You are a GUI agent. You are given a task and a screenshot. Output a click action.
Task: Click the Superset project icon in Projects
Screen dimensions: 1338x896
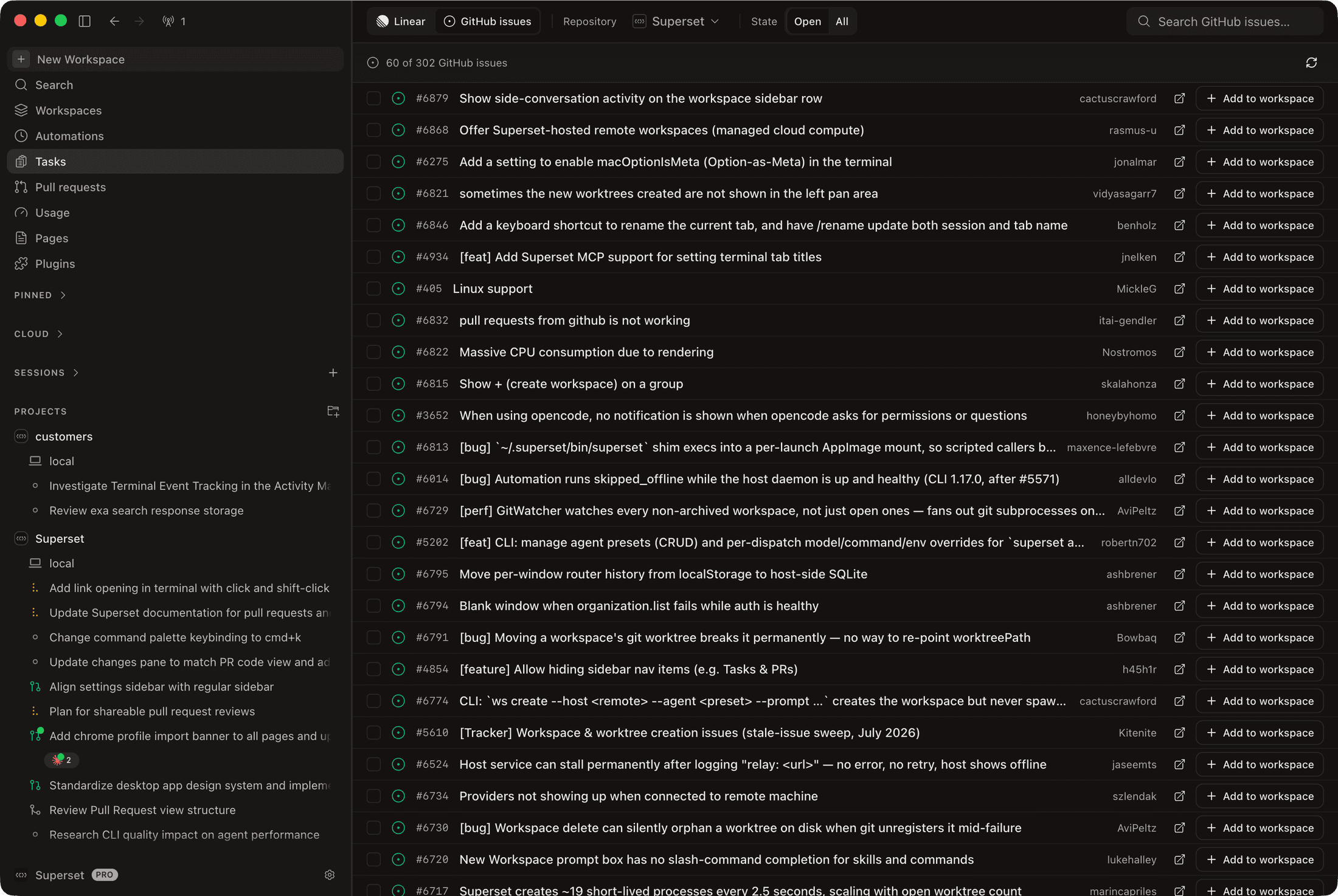(x=21, y=539)
